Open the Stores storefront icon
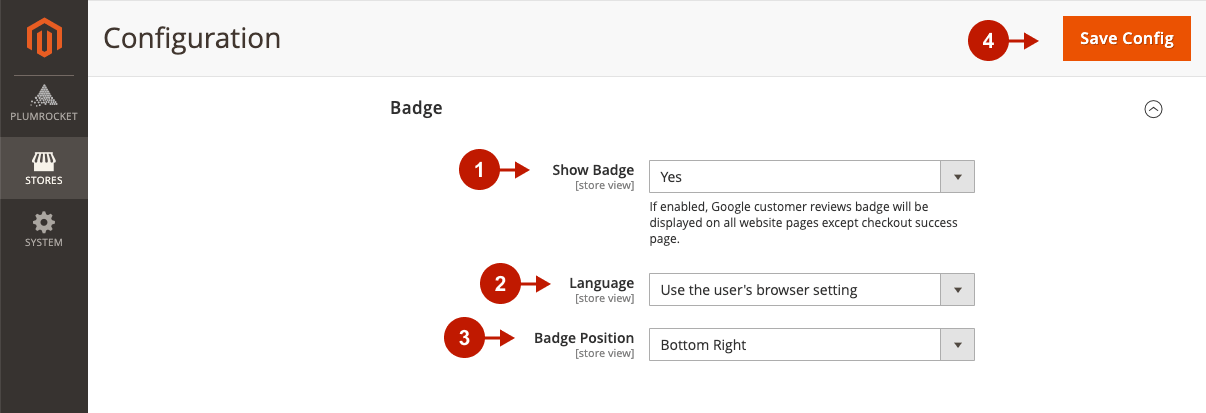This screenshot has width=1206, height=413. [x=44, y=161]
